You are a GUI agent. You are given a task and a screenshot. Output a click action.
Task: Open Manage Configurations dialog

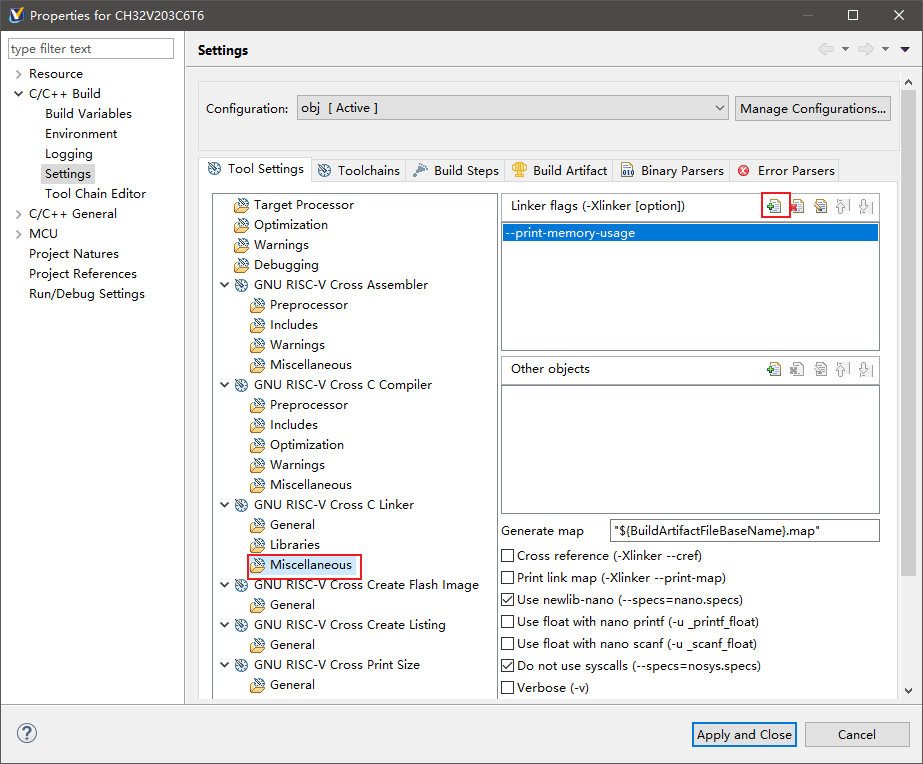(x=812, y=109)
